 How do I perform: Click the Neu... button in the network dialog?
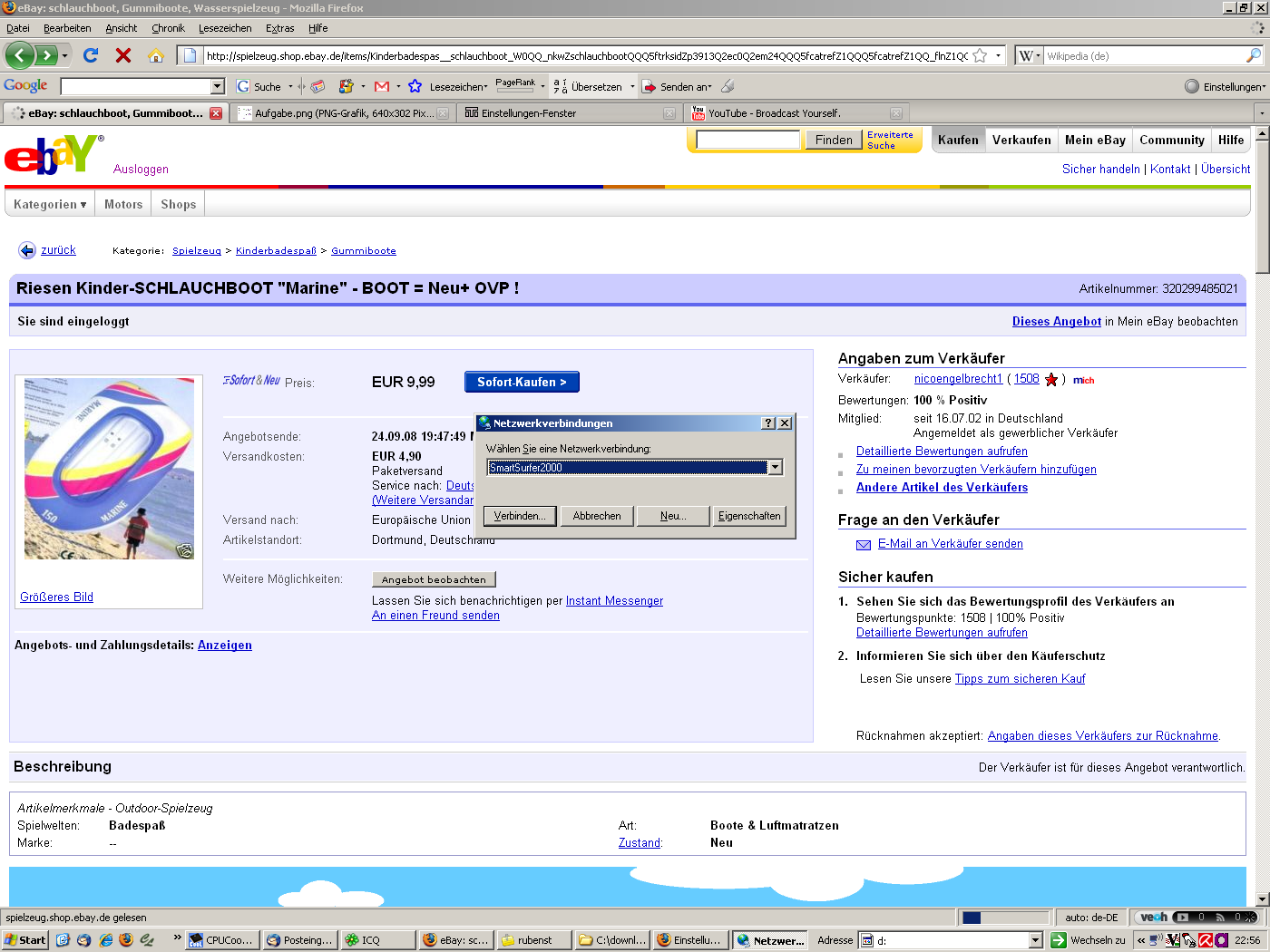[x=673, y=516]
